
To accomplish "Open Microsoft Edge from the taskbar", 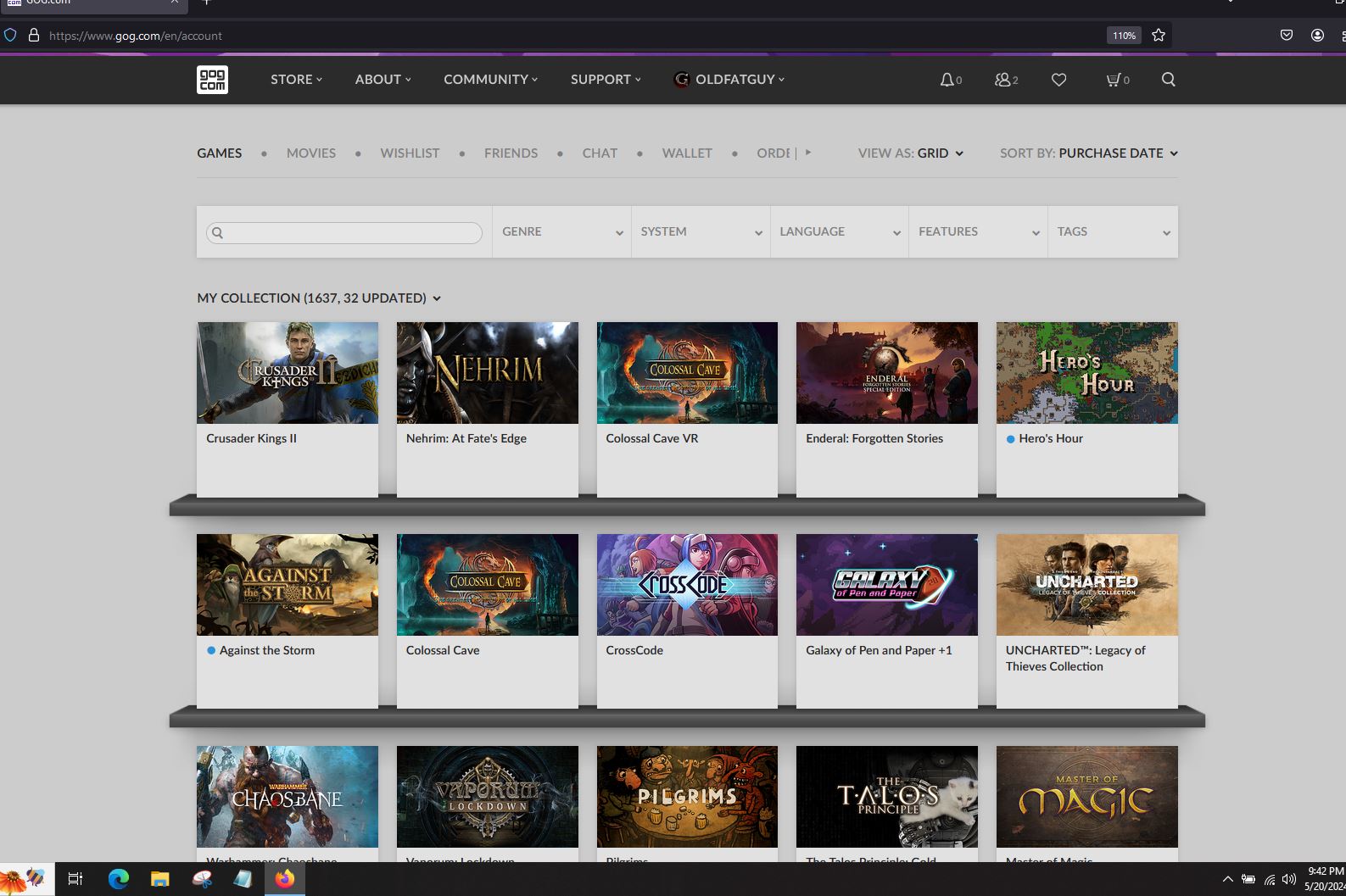I will [x=118, y=879].
